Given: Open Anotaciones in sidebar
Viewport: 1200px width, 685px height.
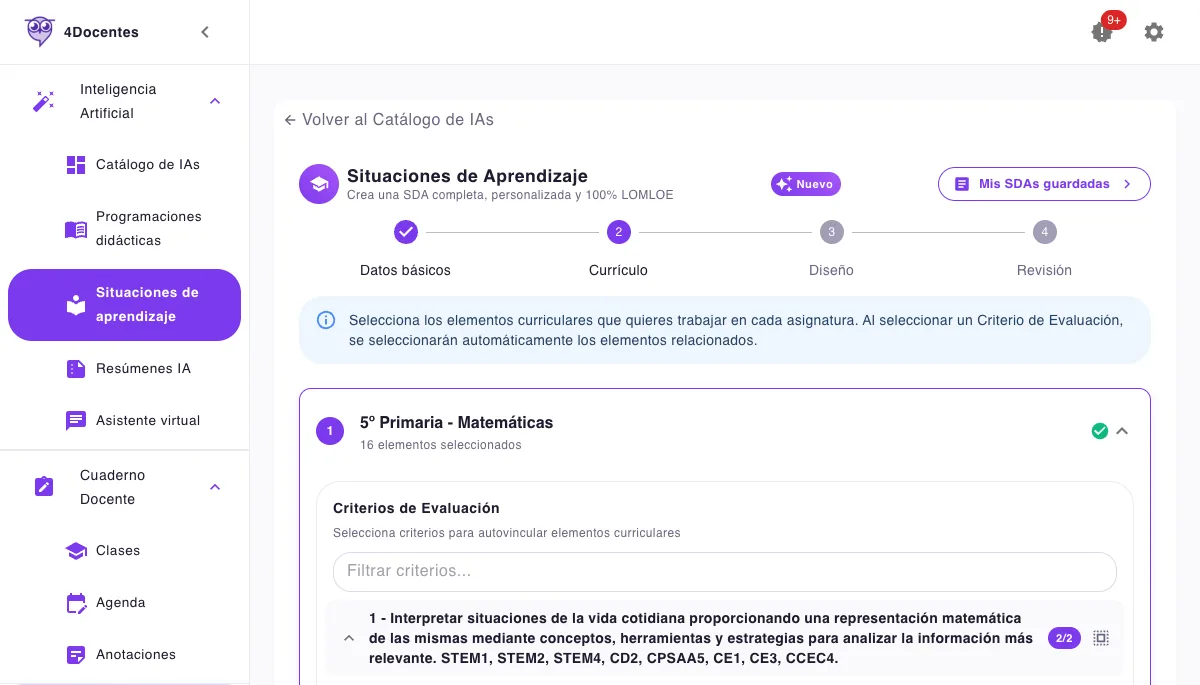Looking at the screenshot, I should click(124, 655).
